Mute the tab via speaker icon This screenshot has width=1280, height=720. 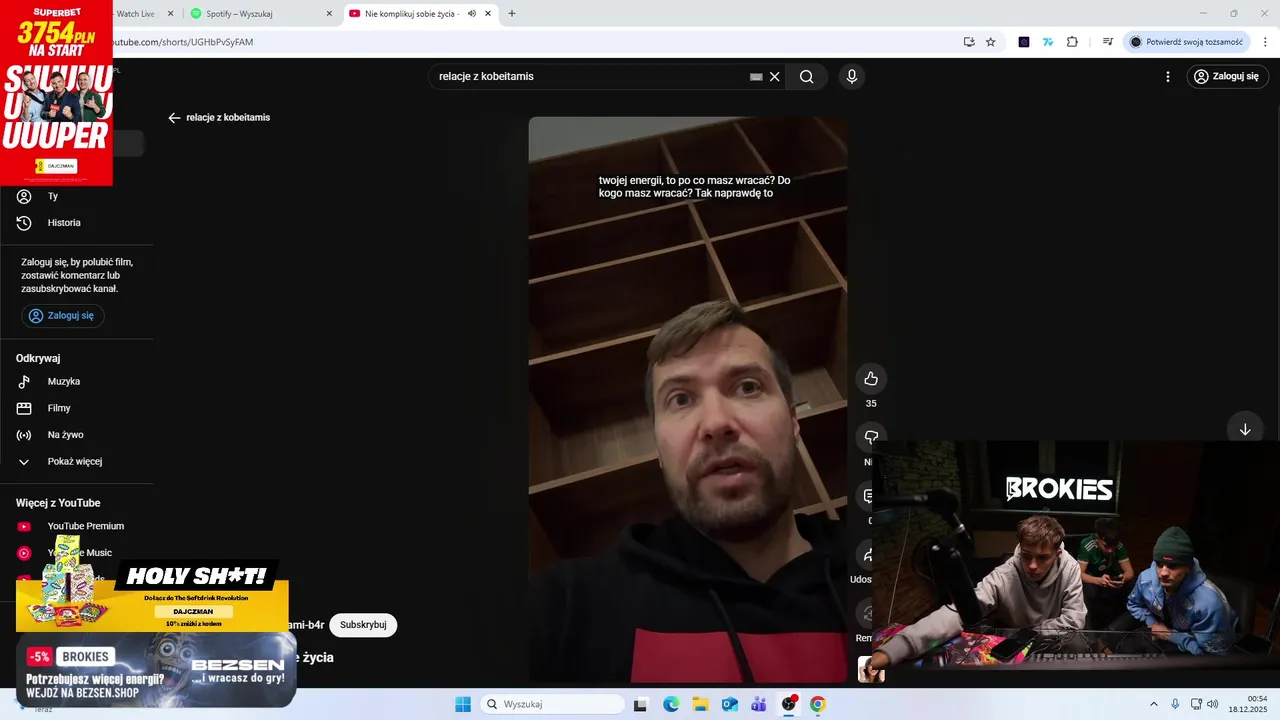(472, 14)
